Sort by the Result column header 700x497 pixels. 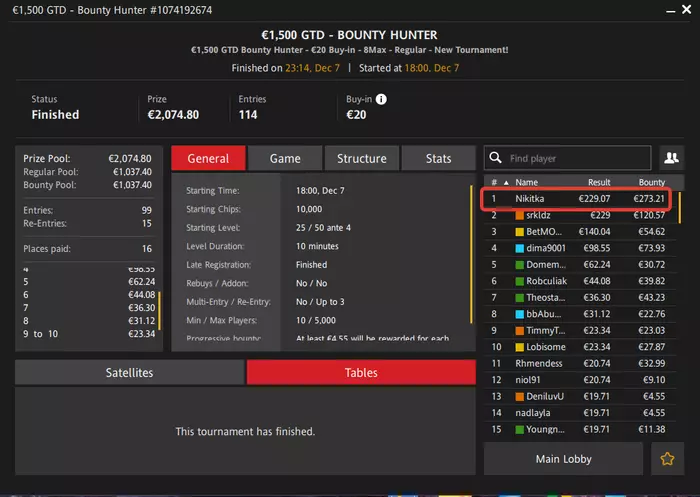[x=599, y=182]
